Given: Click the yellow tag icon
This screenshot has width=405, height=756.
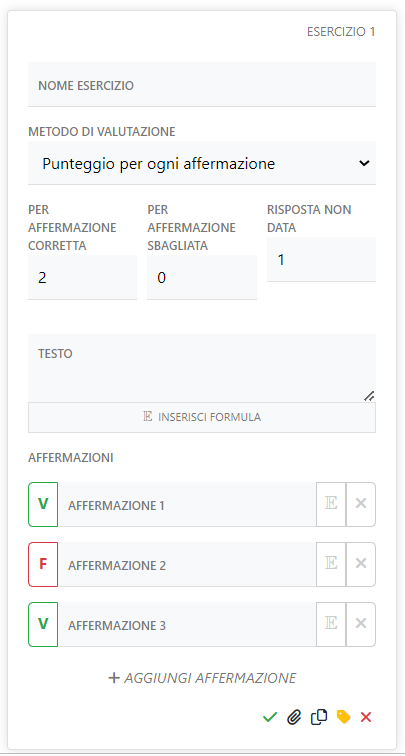Looking at the screenshot, I should [x=343, y=717].
